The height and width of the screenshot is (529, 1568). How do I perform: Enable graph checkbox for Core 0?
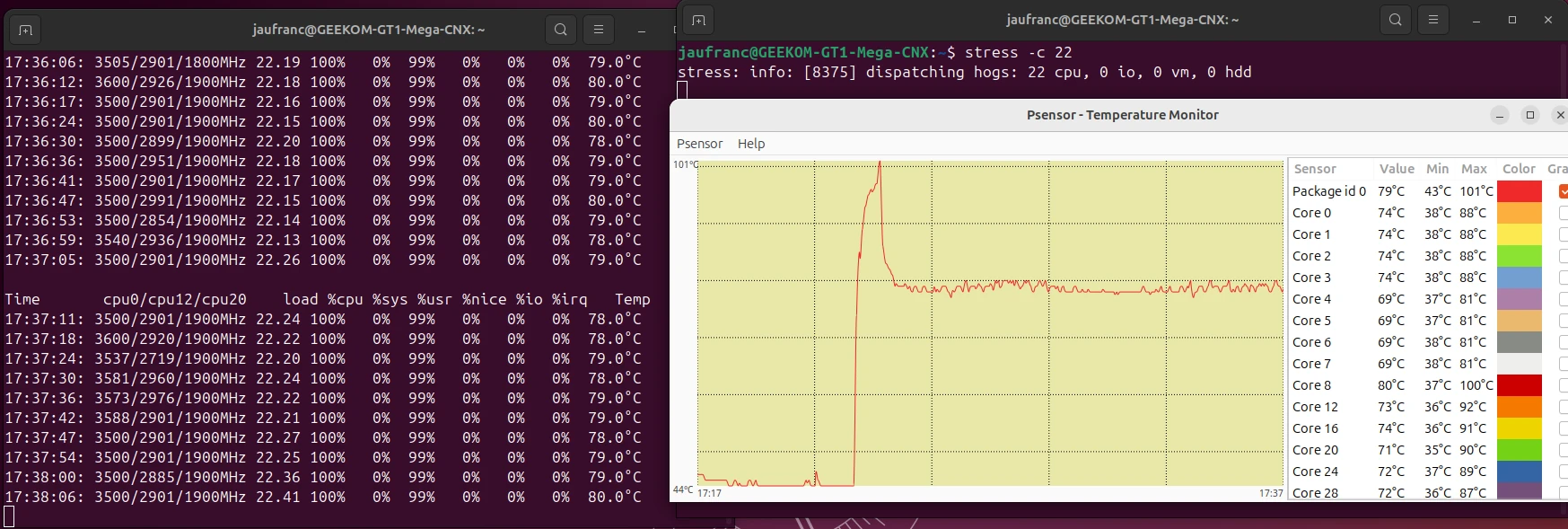point(1564,213)
